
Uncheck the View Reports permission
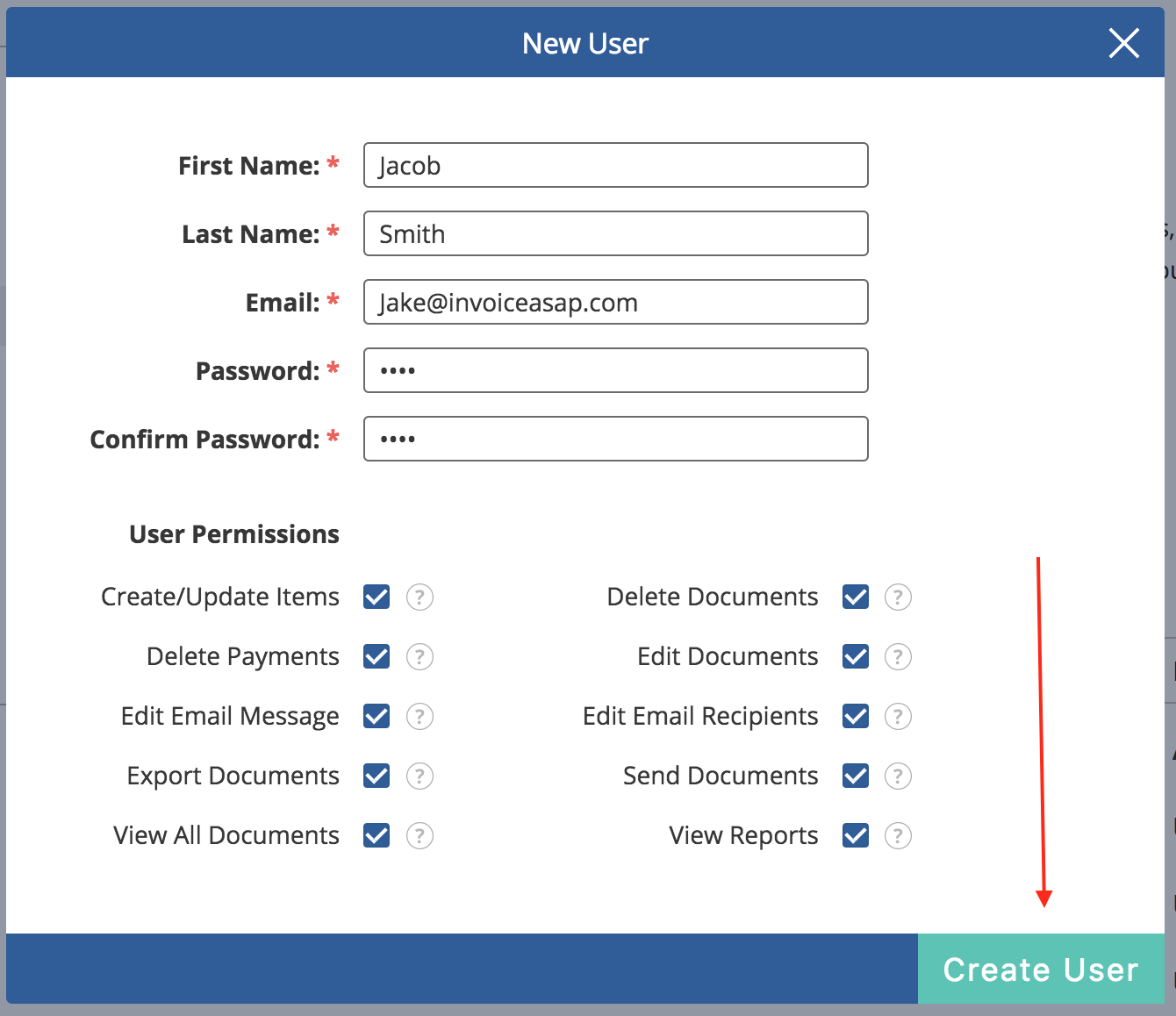click(x=856, y=836)
